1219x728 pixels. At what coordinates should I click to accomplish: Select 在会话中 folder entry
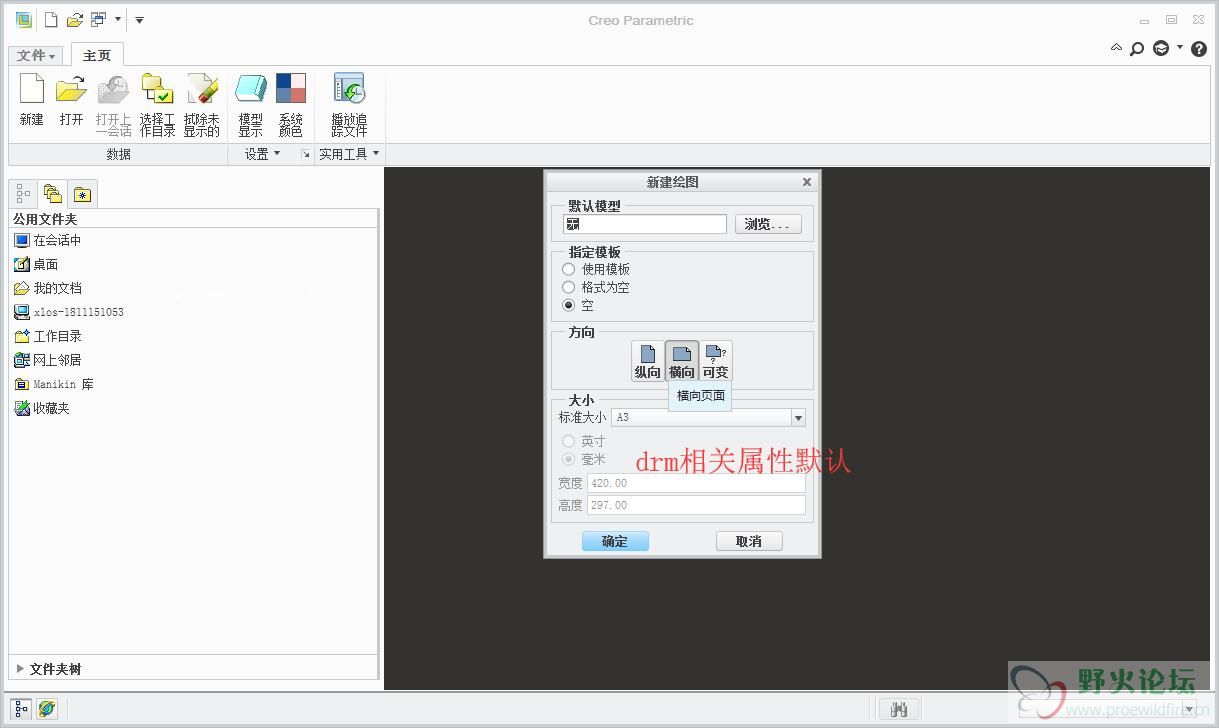pyautogui.click(x=48, y=240)
